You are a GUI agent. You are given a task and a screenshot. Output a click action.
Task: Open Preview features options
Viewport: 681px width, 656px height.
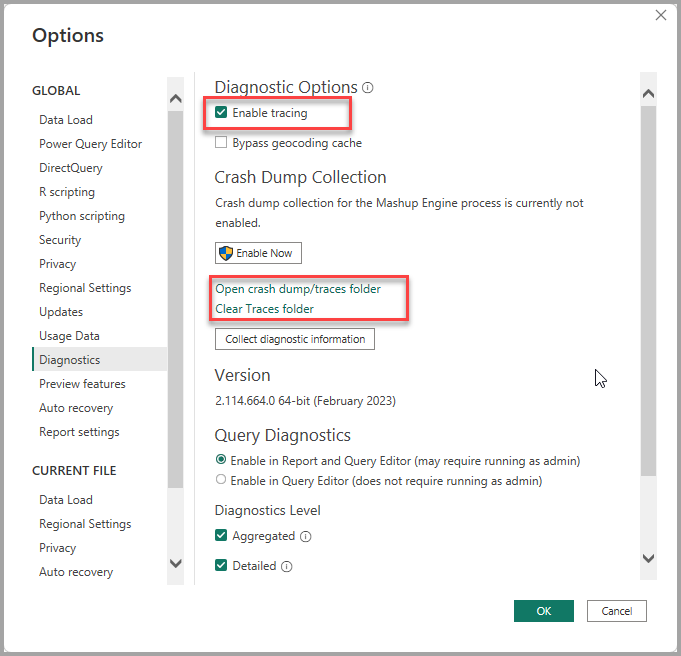tap(82, 384)
